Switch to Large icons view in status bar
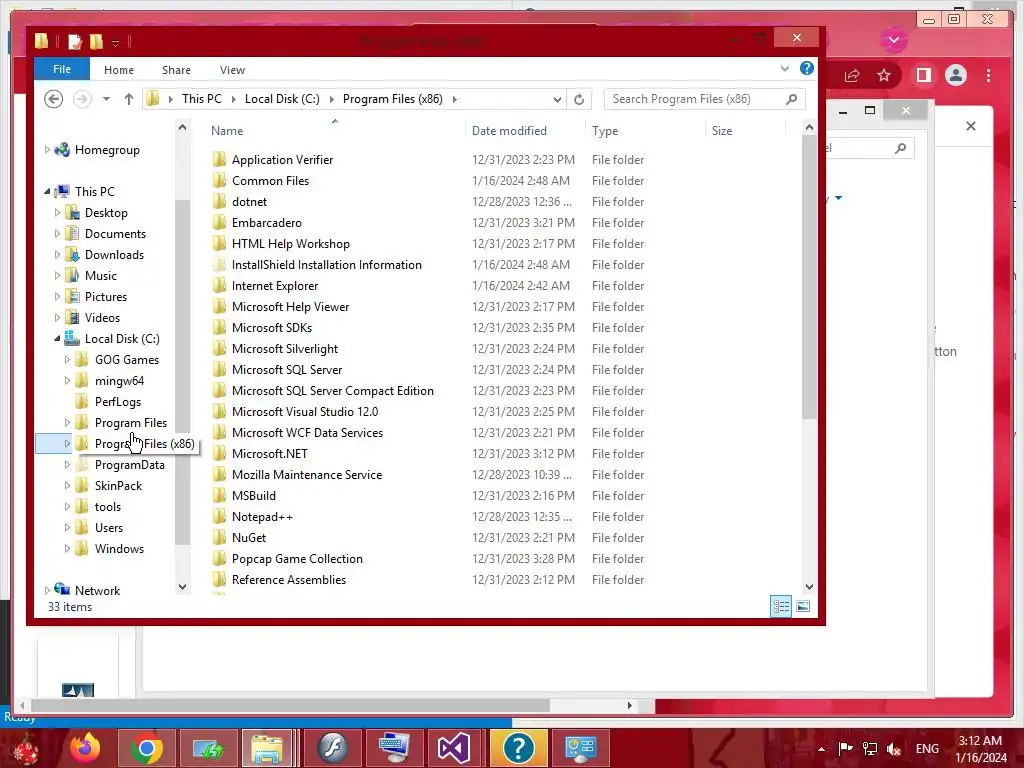This screenshot has height=768, width=1024. click(803, 606)
